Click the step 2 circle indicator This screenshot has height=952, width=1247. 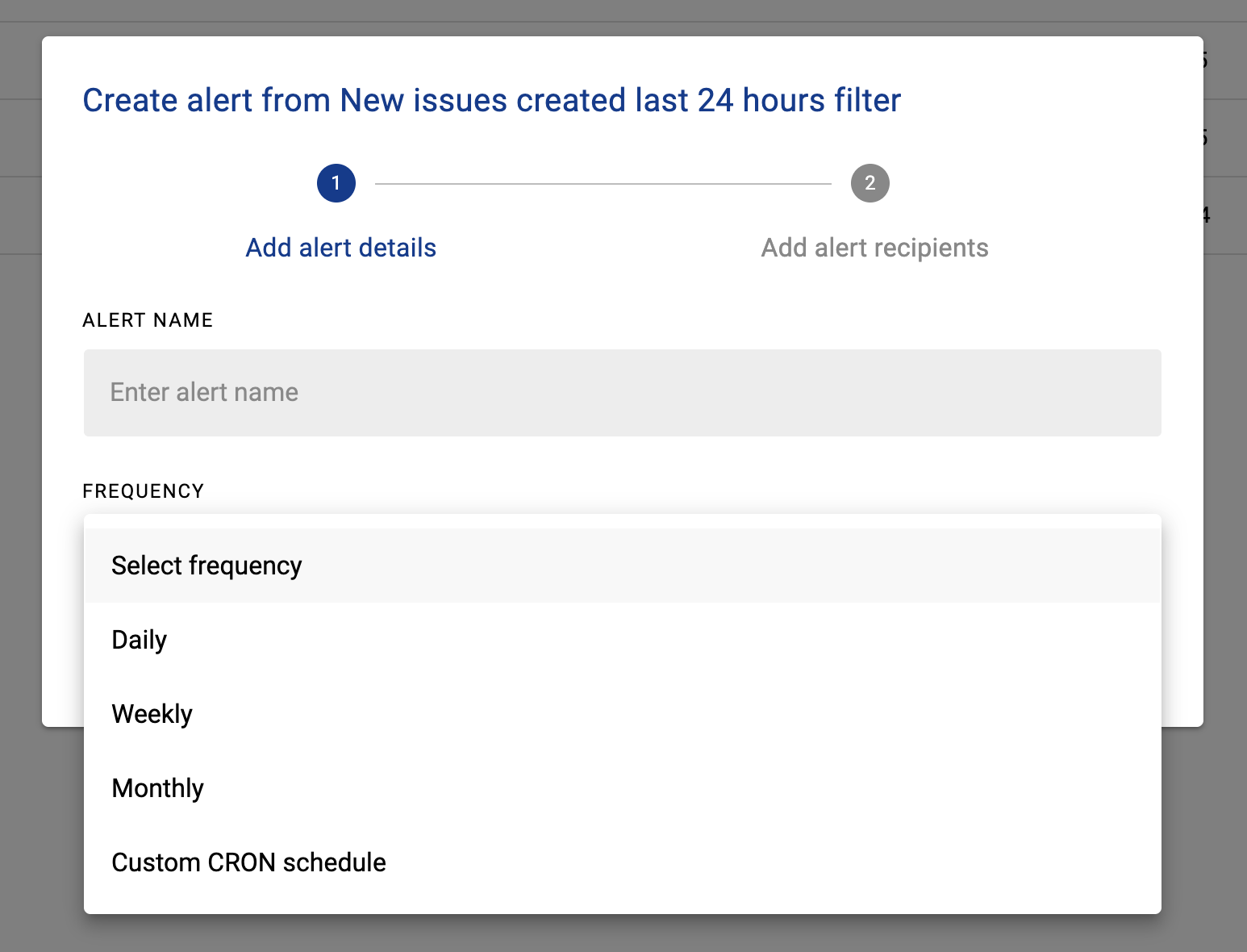click(x=870, y=183)
